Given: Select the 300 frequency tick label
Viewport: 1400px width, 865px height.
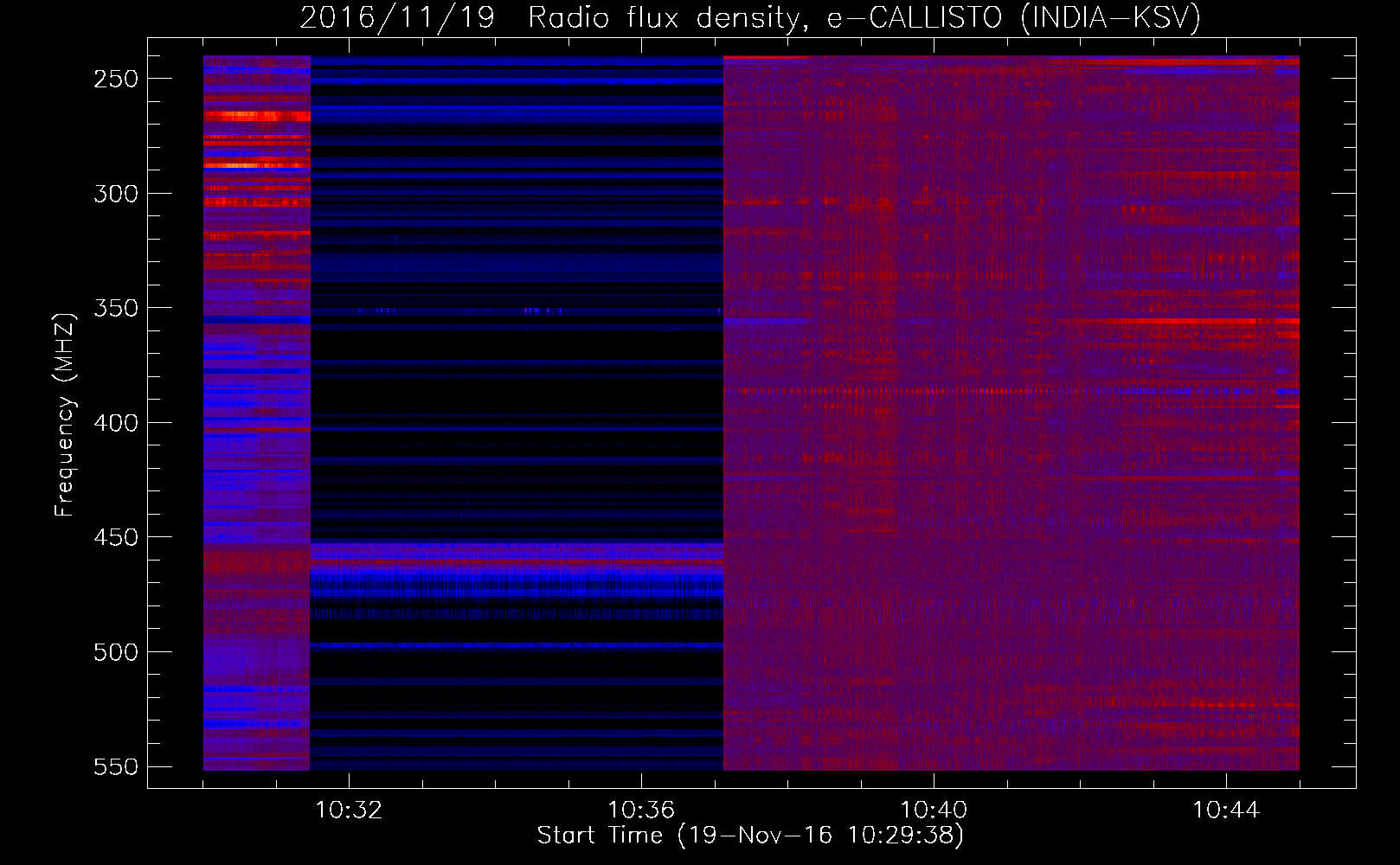Looking at the screenshot, I should (x=116, y=194).
